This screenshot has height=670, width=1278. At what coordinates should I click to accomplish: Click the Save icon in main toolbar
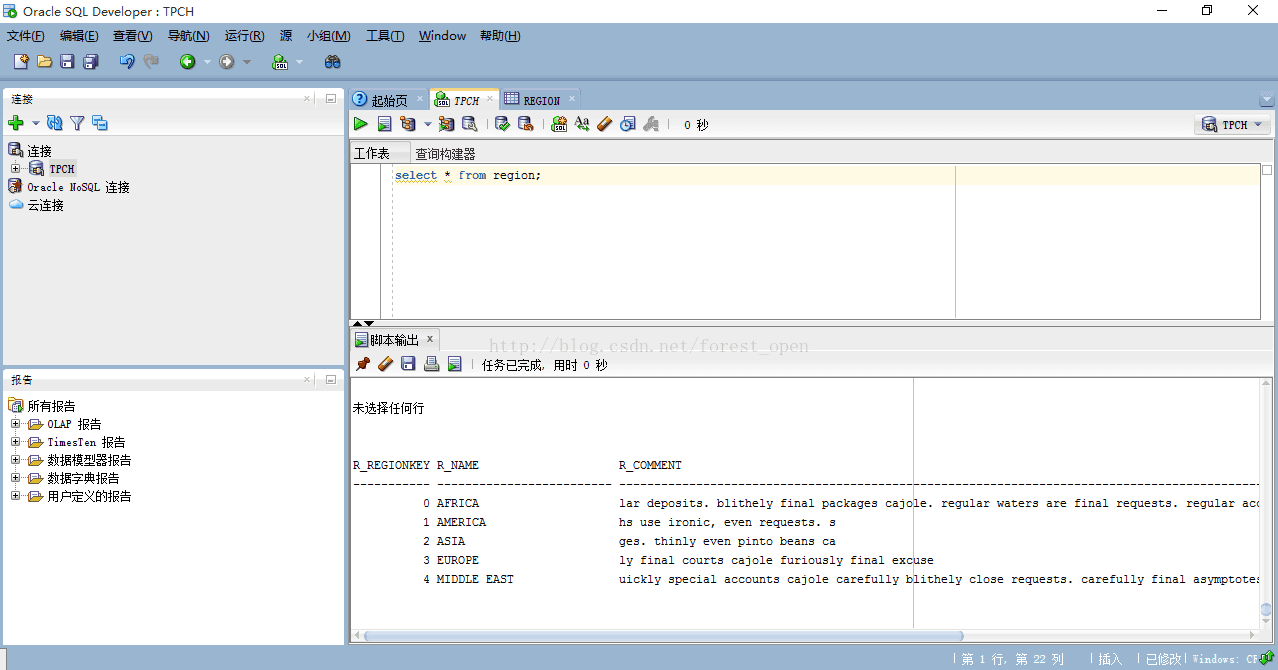[67, 62]
